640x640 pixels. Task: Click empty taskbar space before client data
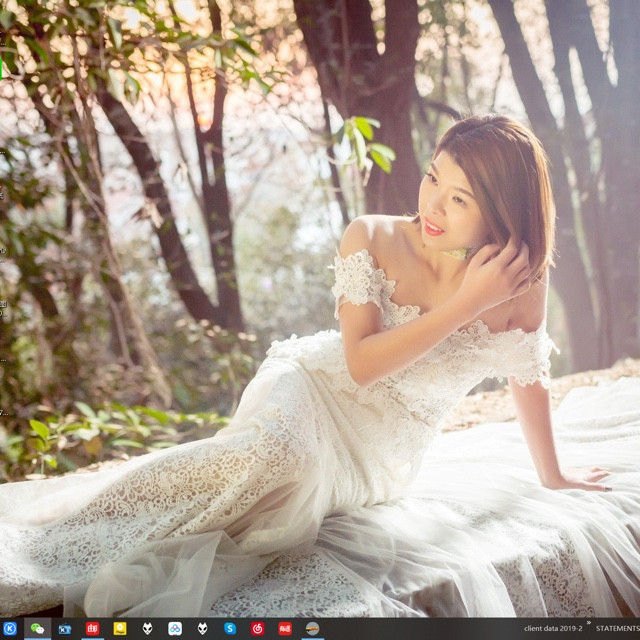(420, 629)
